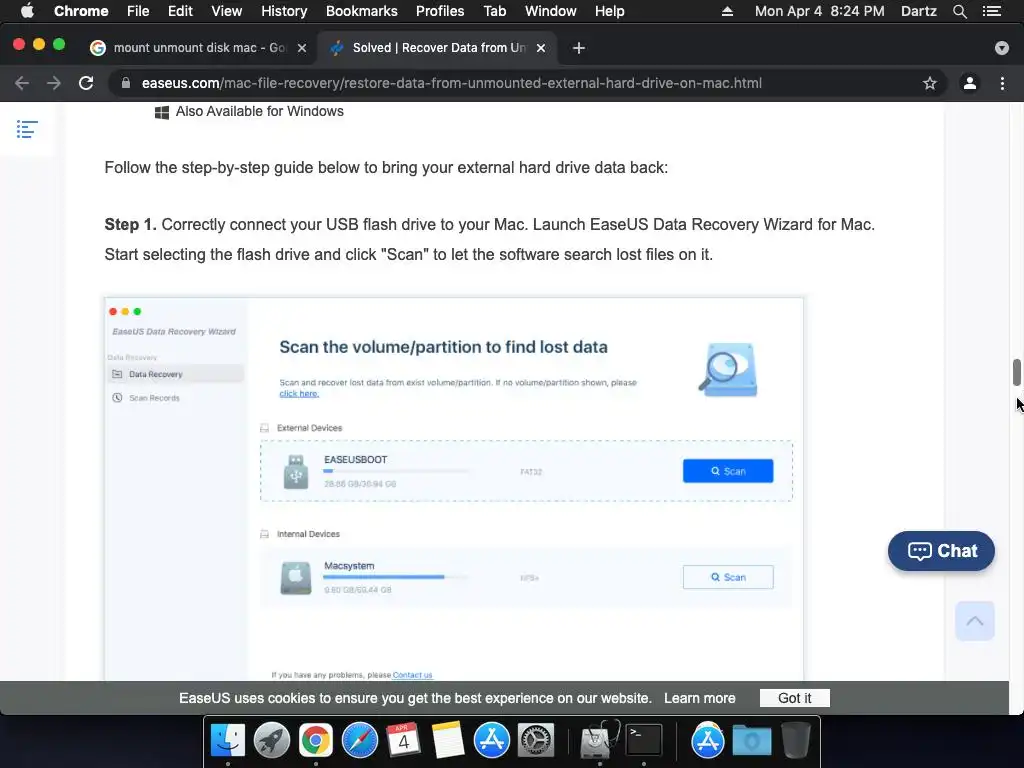Open Spotlight search in menu bar
The width and height of the screenshot is (1024, 768).
click(x=959, y=11)
